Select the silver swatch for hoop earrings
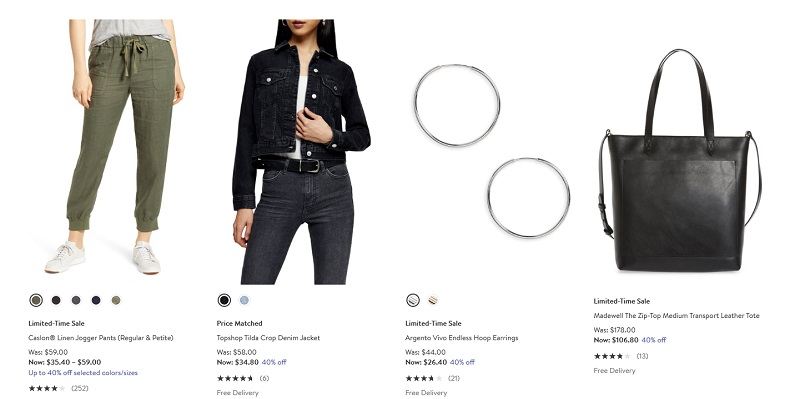Image resolution: width=800 pixels, height=399 pixels. point(413,300)
